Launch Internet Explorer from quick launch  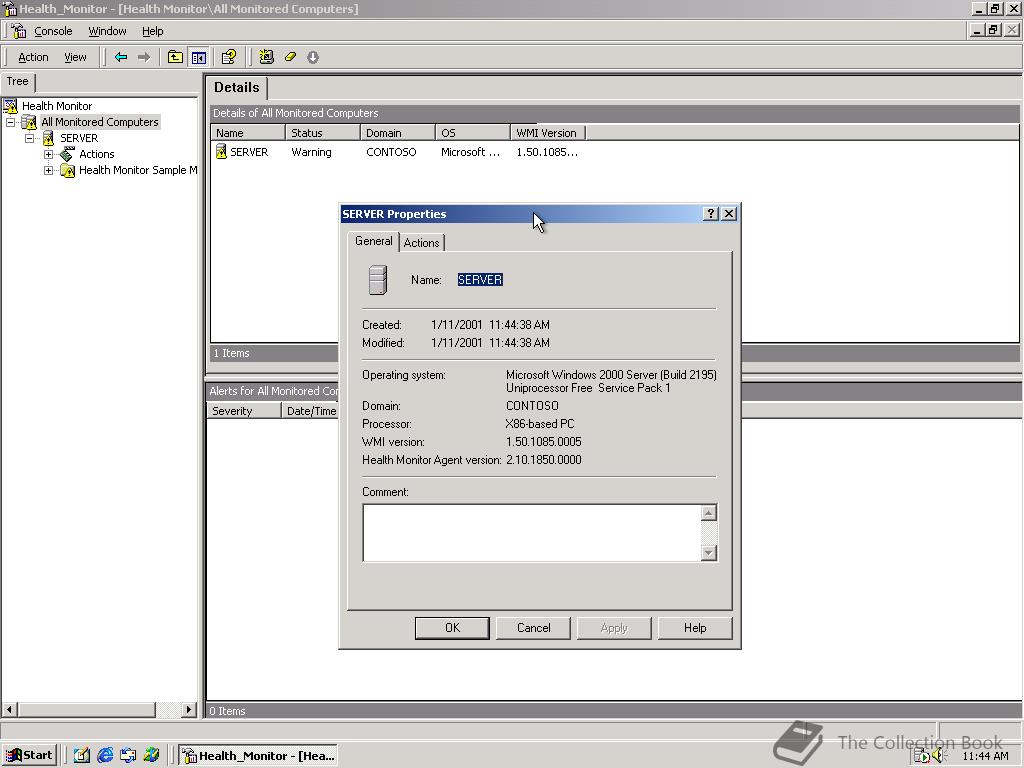pyautogui.click(x=105, y=756)
